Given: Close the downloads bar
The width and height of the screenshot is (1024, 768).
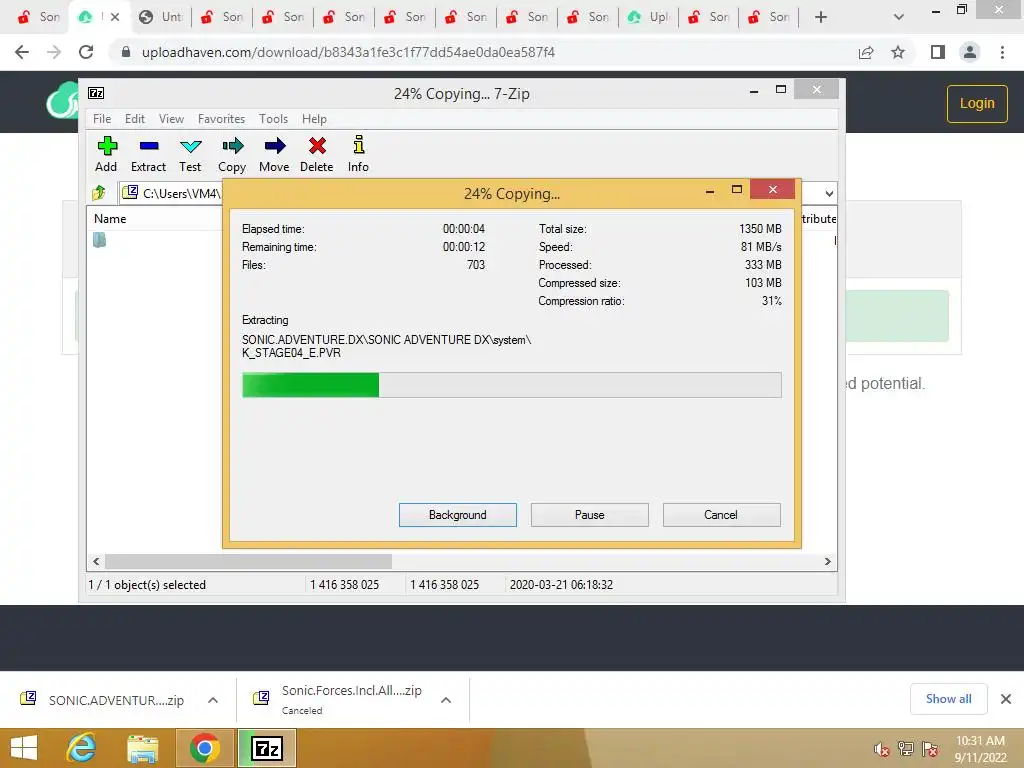Looking at the screenshot, I should [1006, 699].
